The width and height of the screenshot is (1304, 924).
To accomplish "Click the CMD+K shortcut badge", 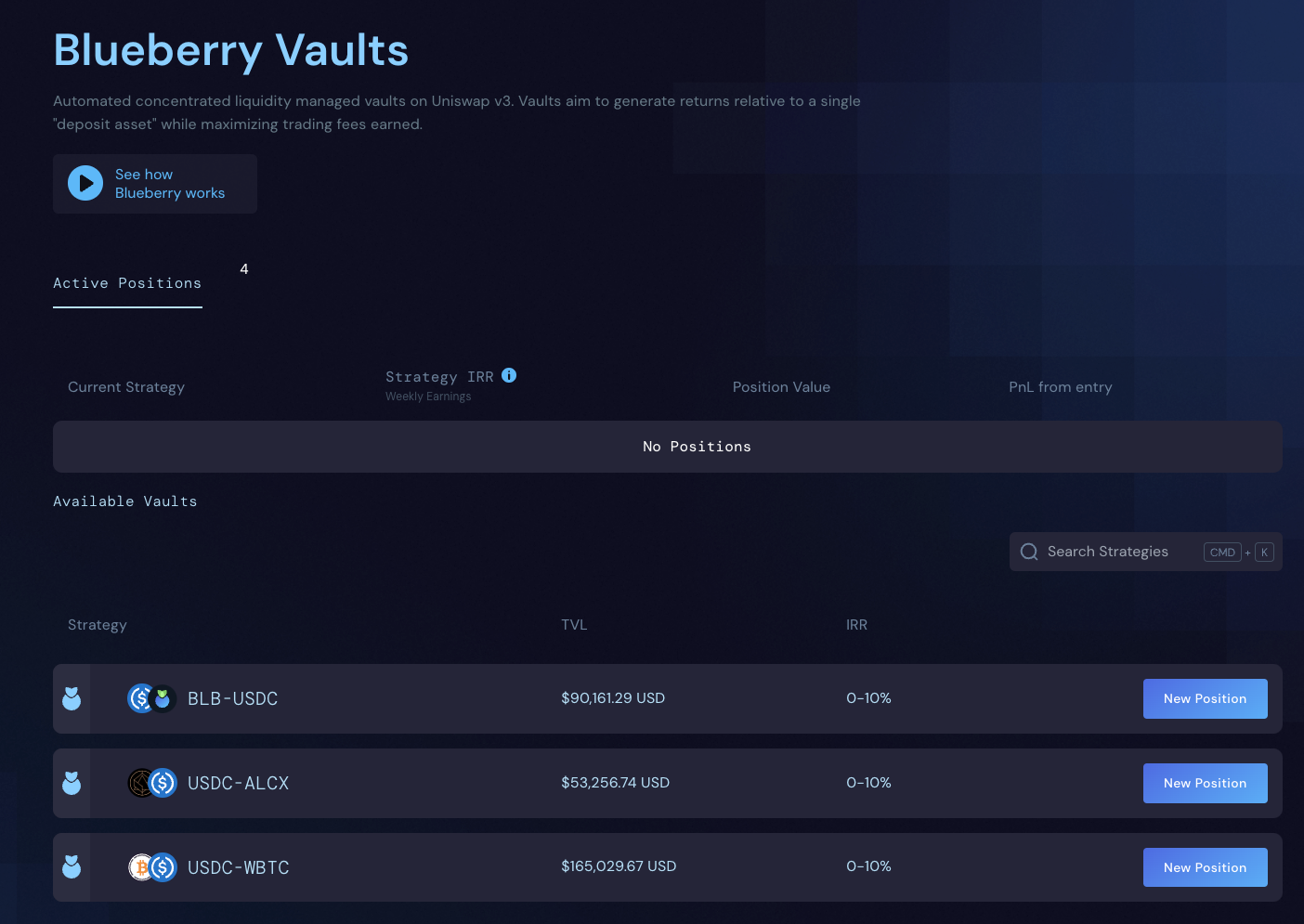I will (x=1239, y=552).
